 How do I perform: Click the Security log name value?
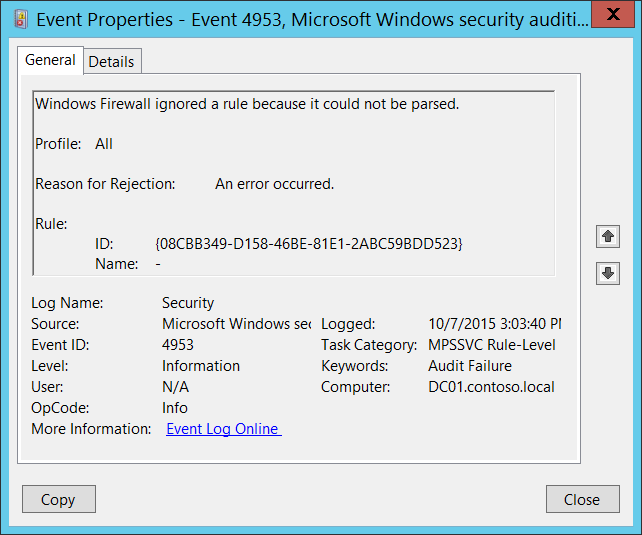[x=188, y=303]
